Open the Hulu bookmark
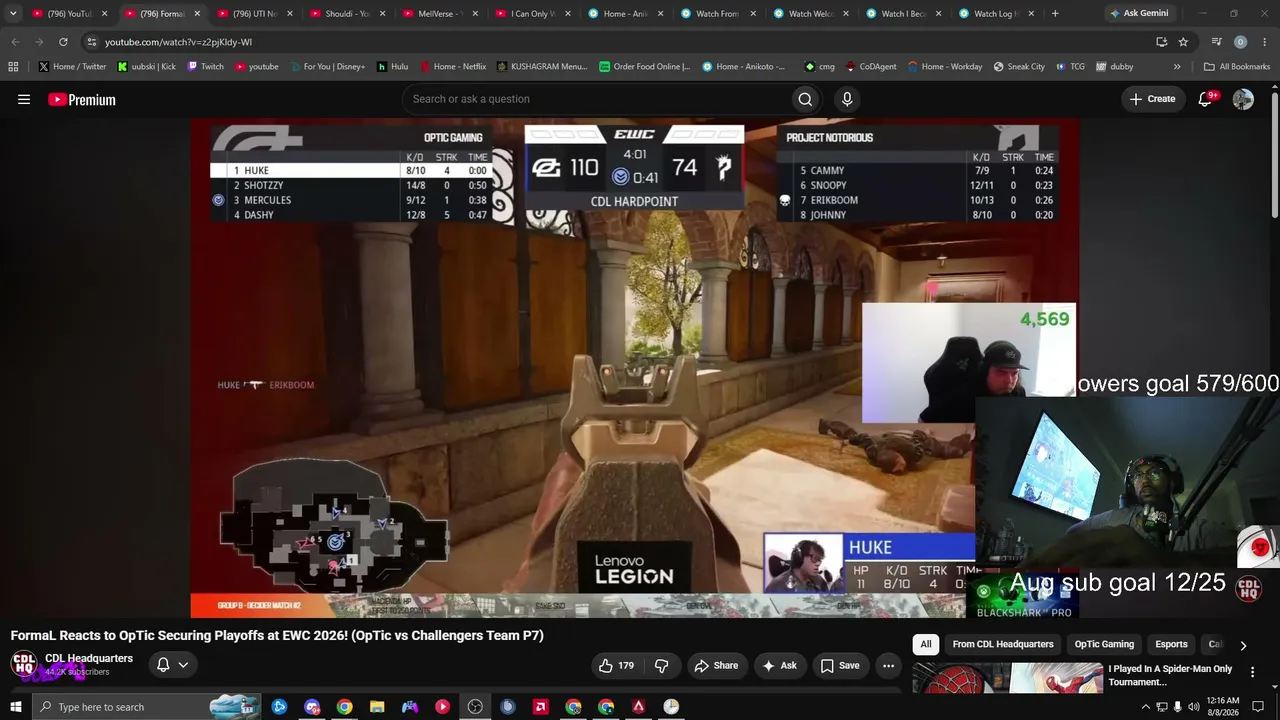 [x=392, y=67]
